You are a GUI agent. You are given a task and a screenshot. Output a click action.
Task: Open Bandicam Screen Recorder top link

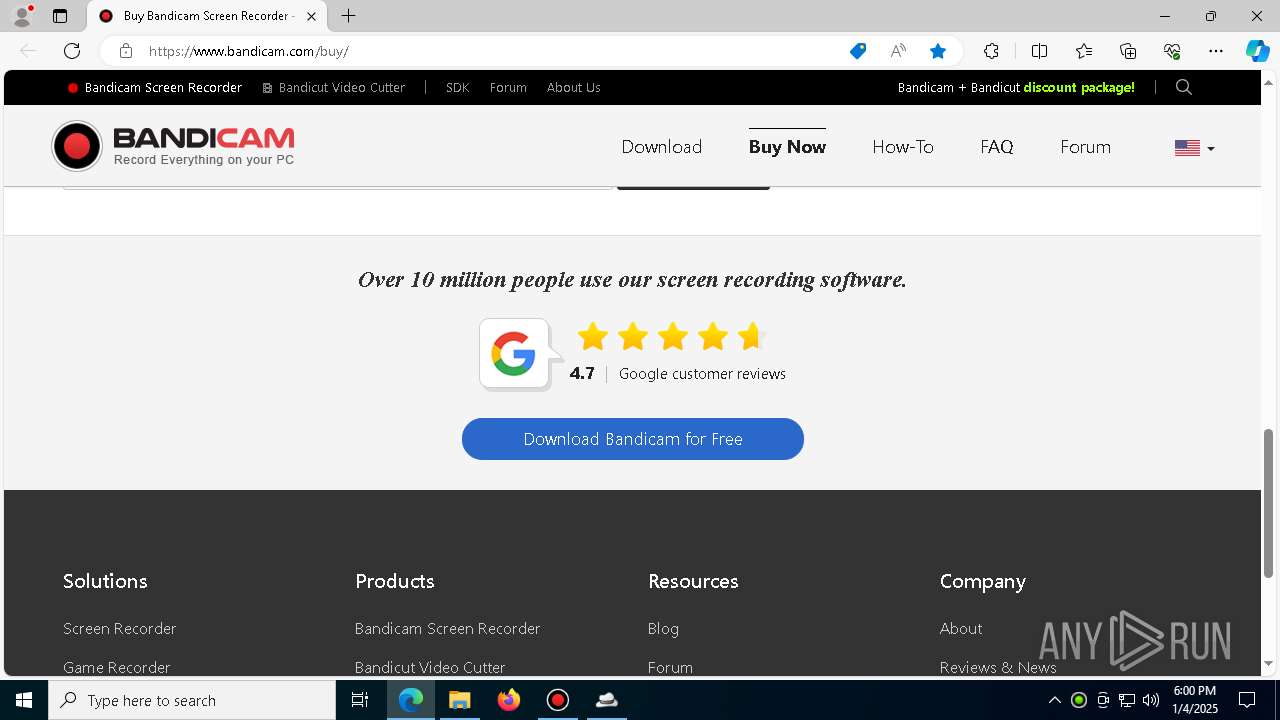click(x=155, y=88)
